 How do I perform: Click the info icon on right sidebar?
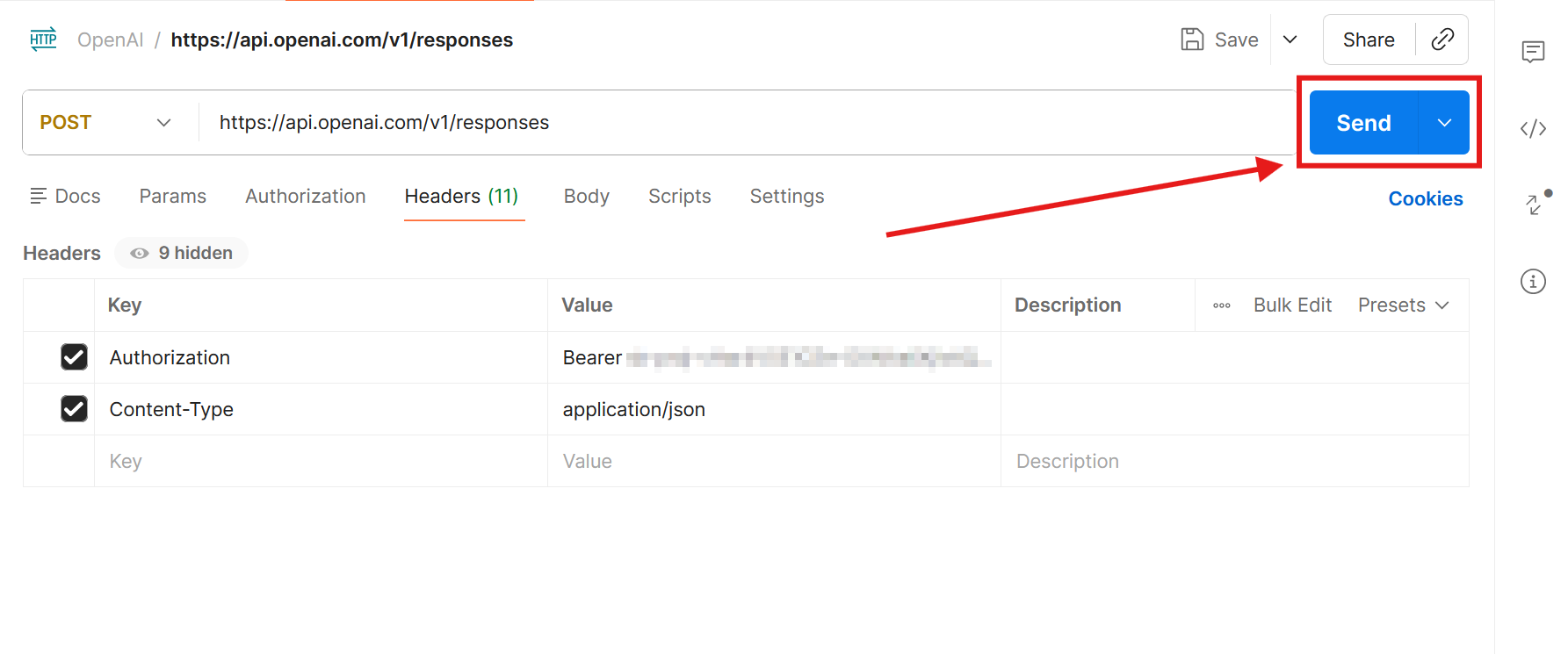click(1533, 281)
